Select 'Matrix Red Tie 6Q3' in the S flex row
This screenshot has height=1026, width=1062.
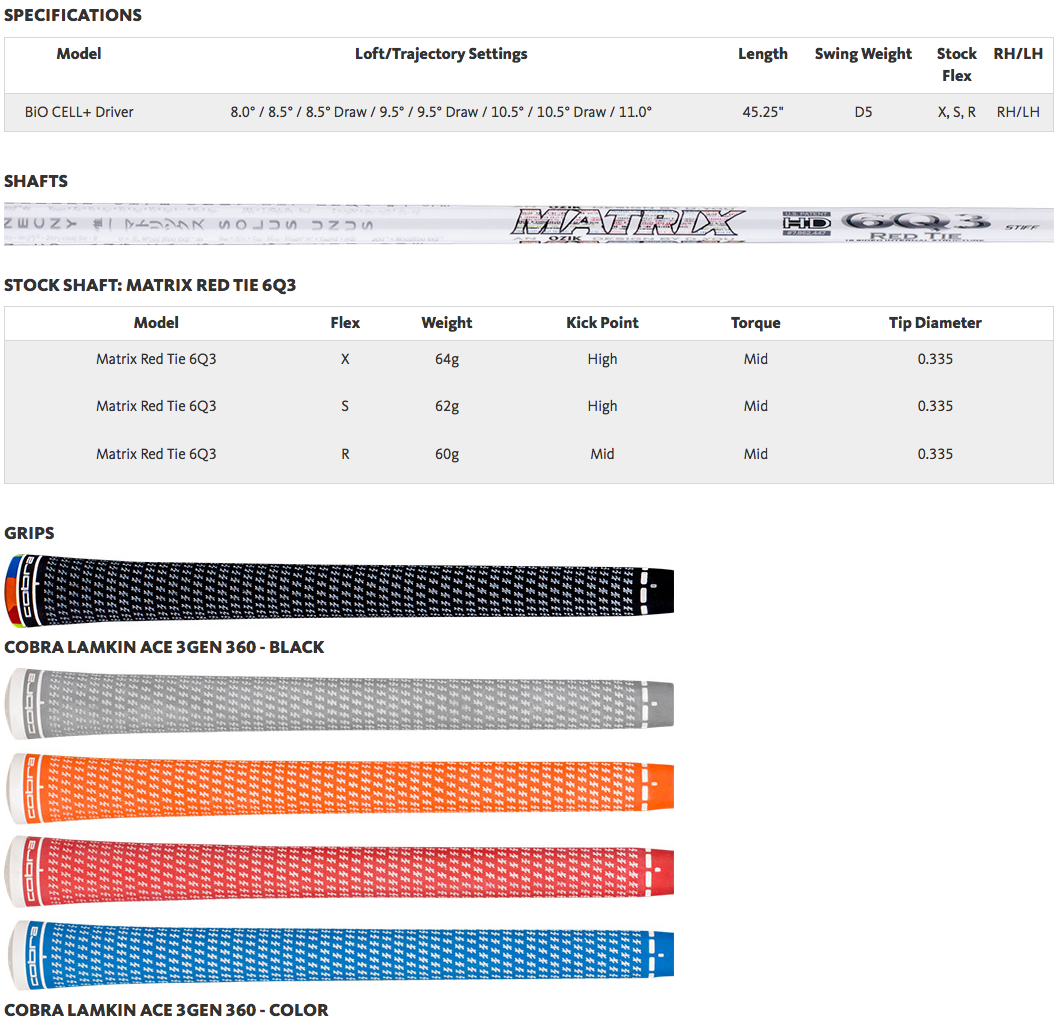coord(156,406)
